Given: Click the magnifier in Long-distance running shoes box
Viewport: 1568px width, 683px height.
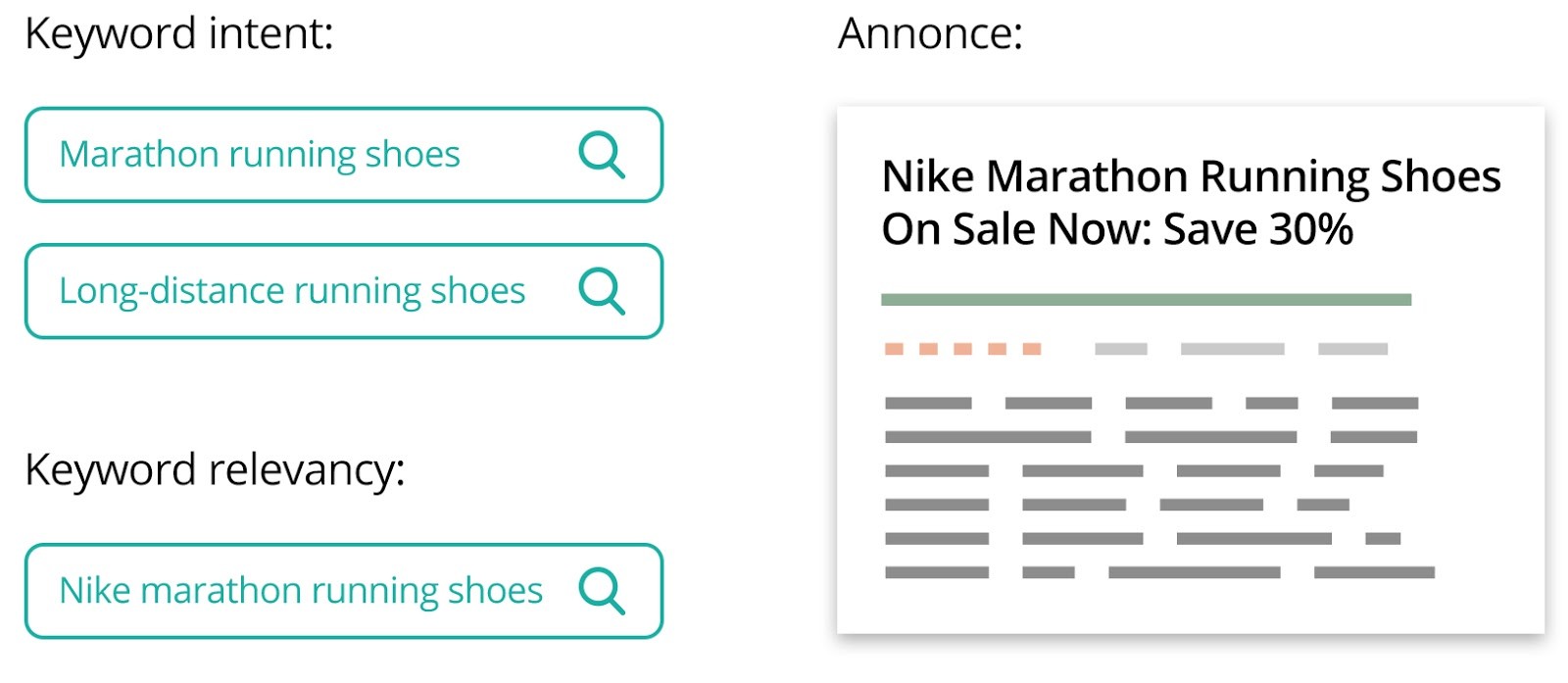Looking at the screenshot, I should (601, 291).
